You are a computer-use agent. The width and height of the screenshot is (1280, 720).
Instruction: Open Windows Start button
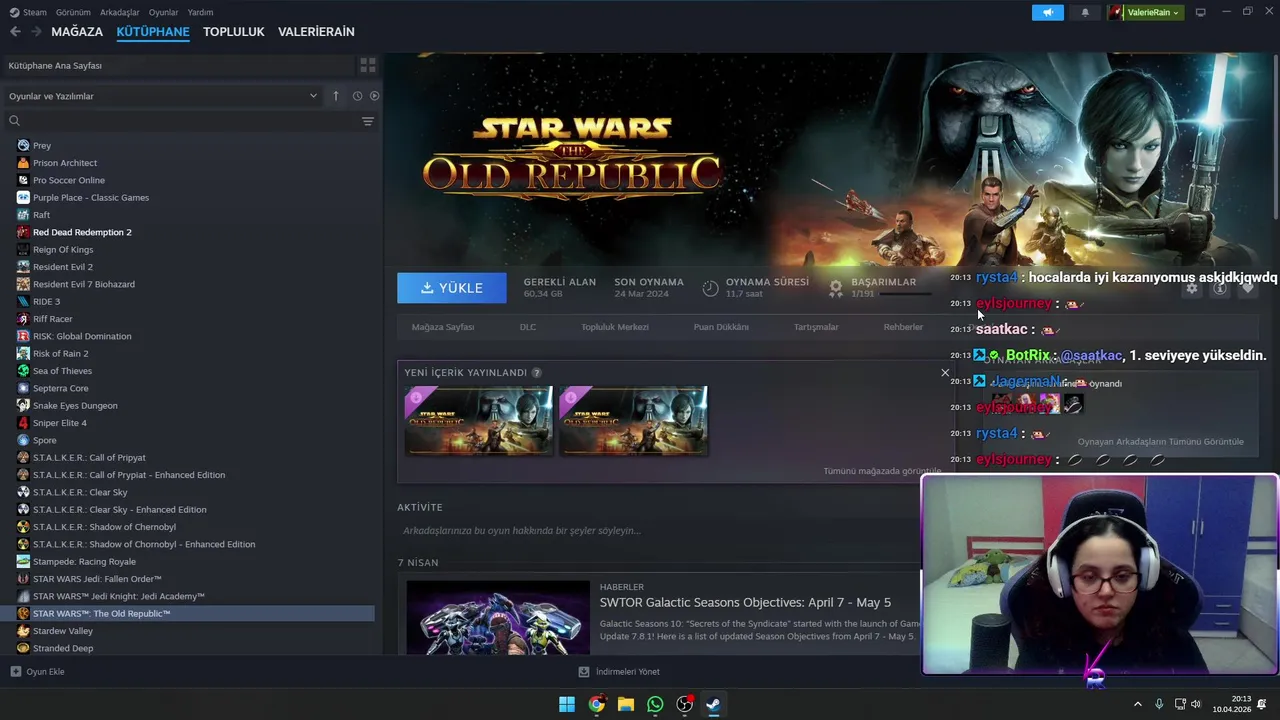point(567,704)
